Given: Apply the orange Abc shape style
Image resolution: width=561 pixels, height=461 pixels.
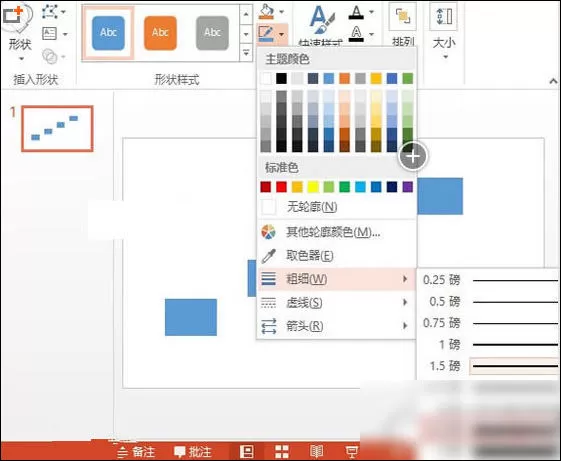Looking at the screenshot, I should pyautogui.click(x=160, y=33).
